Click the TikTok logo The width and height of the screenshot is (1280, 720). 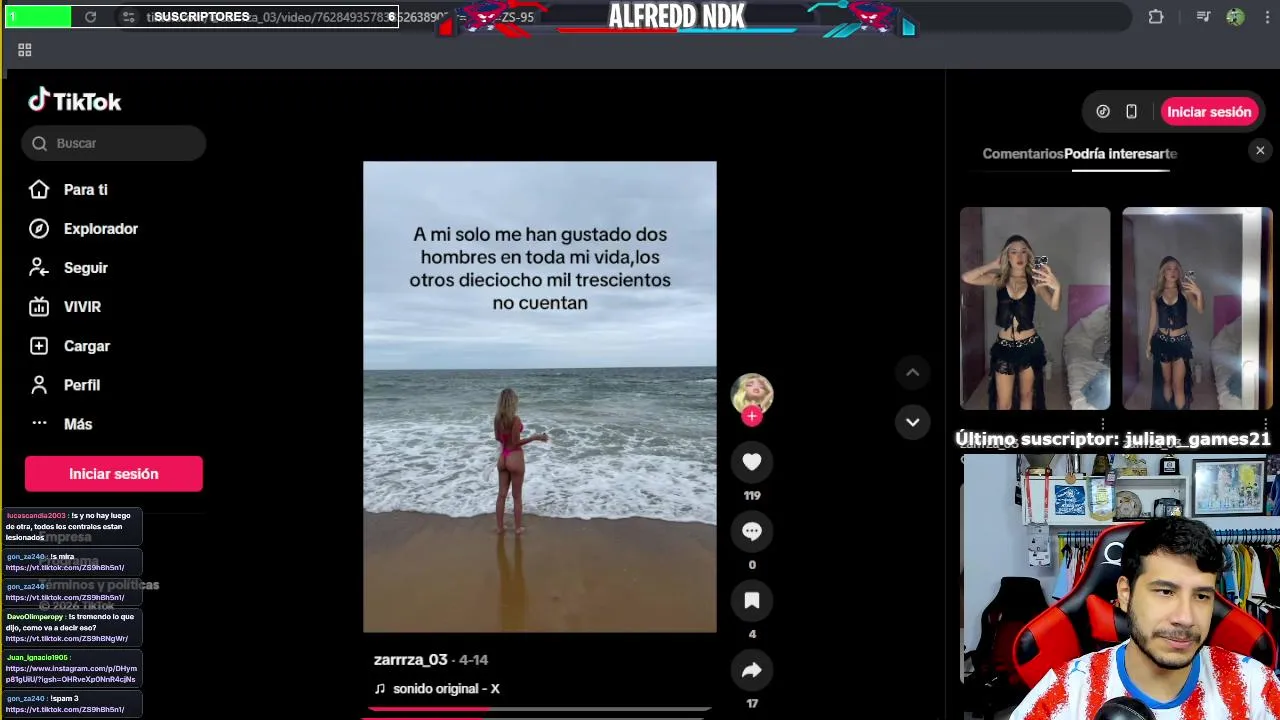click(x=75, y=100)
